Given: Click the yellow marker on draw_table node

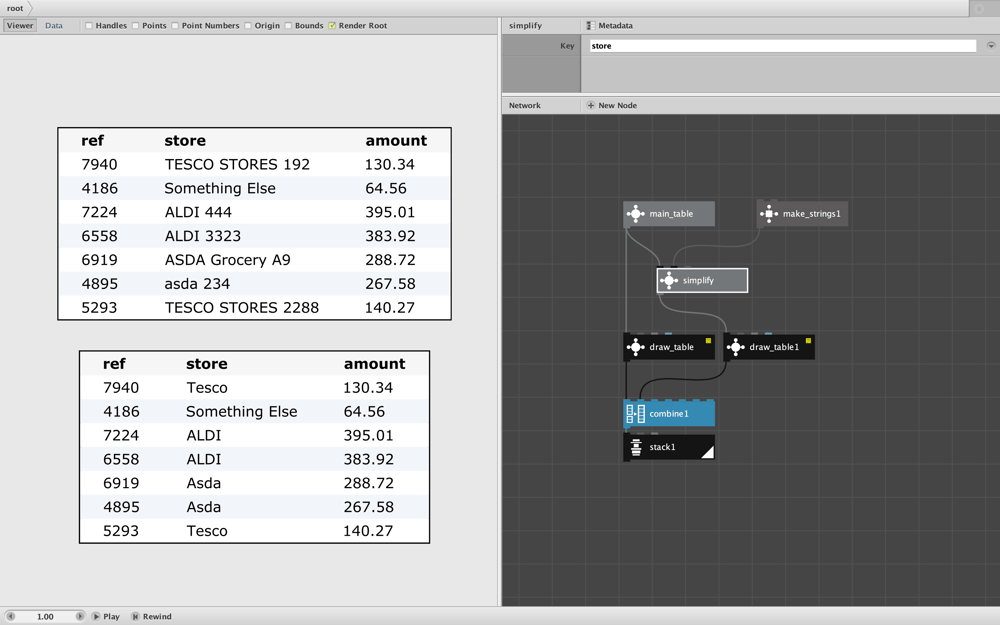Looking at the screenshot, I should click(708, 341).
